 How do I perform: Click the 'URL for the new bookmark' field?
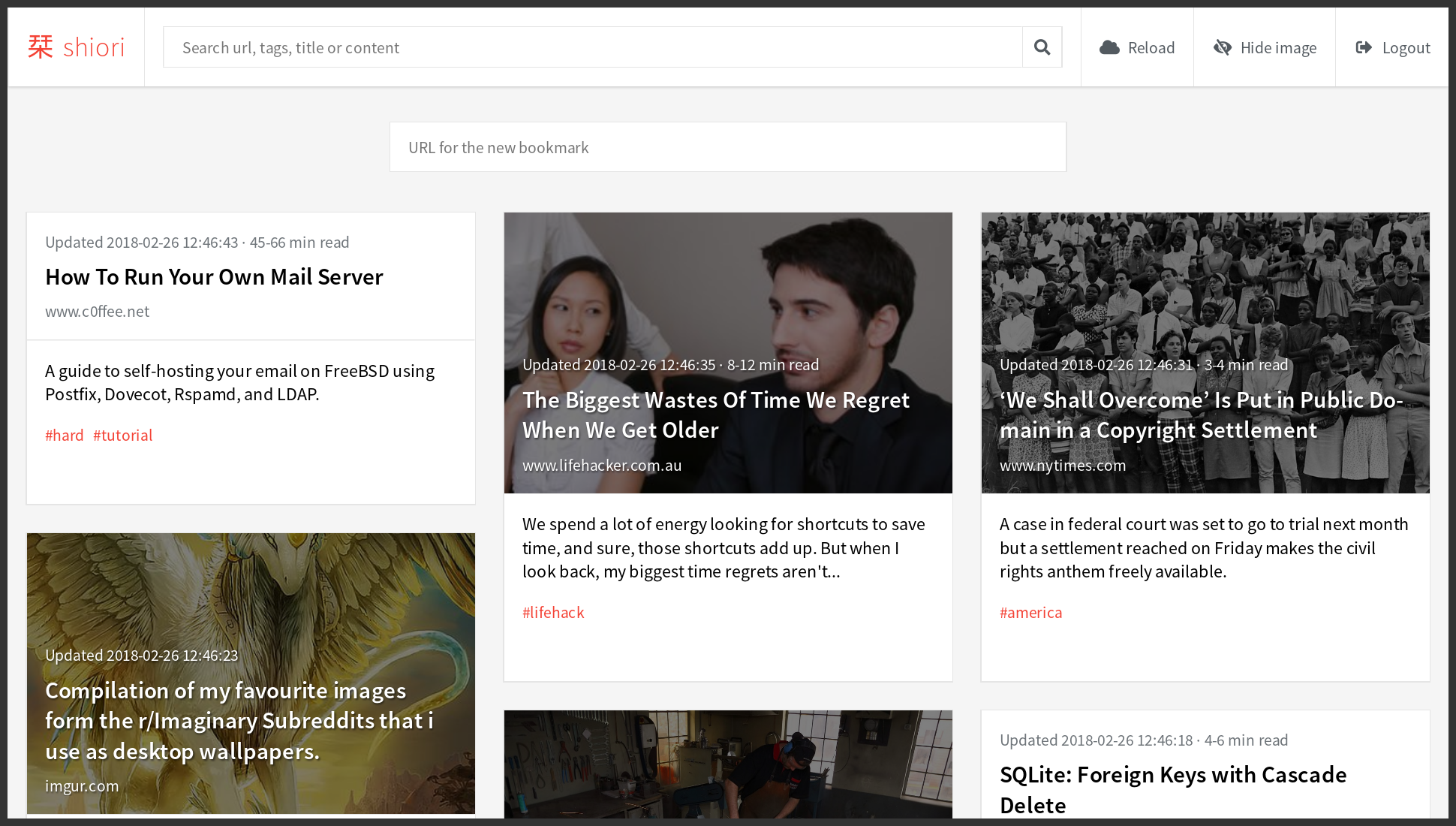tap(727, 146)
